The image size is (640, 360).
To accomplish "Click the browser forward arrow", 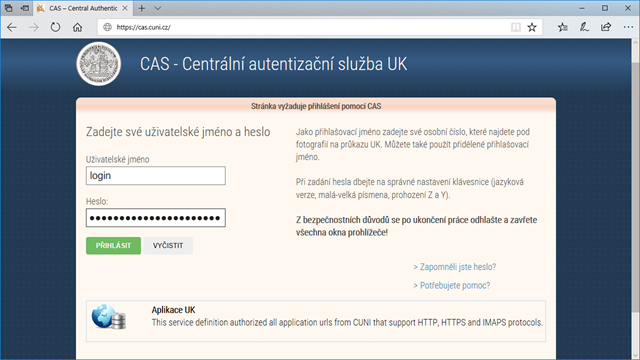I will (33, 27).
